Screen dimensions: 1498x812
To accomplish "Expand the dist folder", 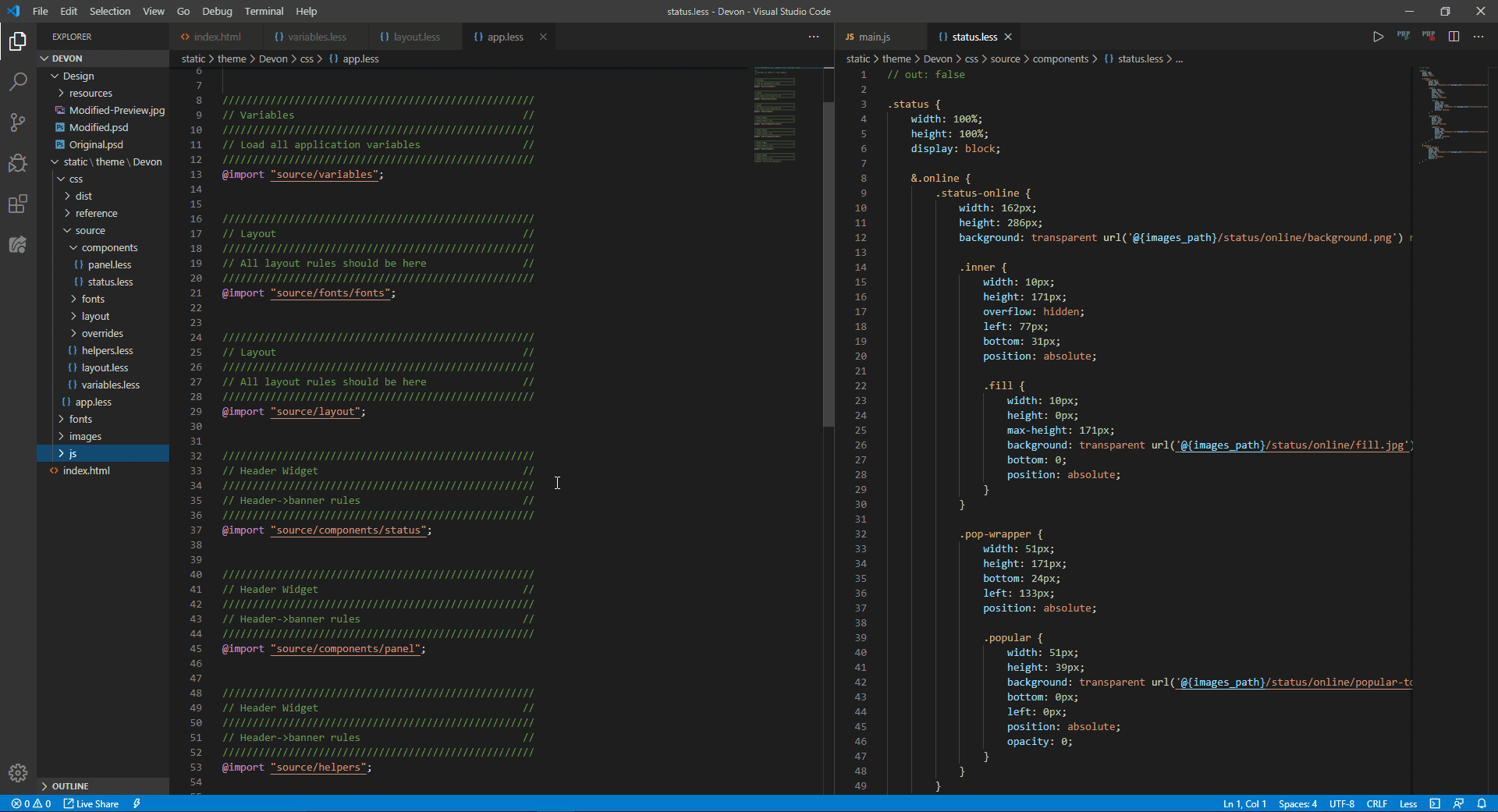I will click(103, 196).
